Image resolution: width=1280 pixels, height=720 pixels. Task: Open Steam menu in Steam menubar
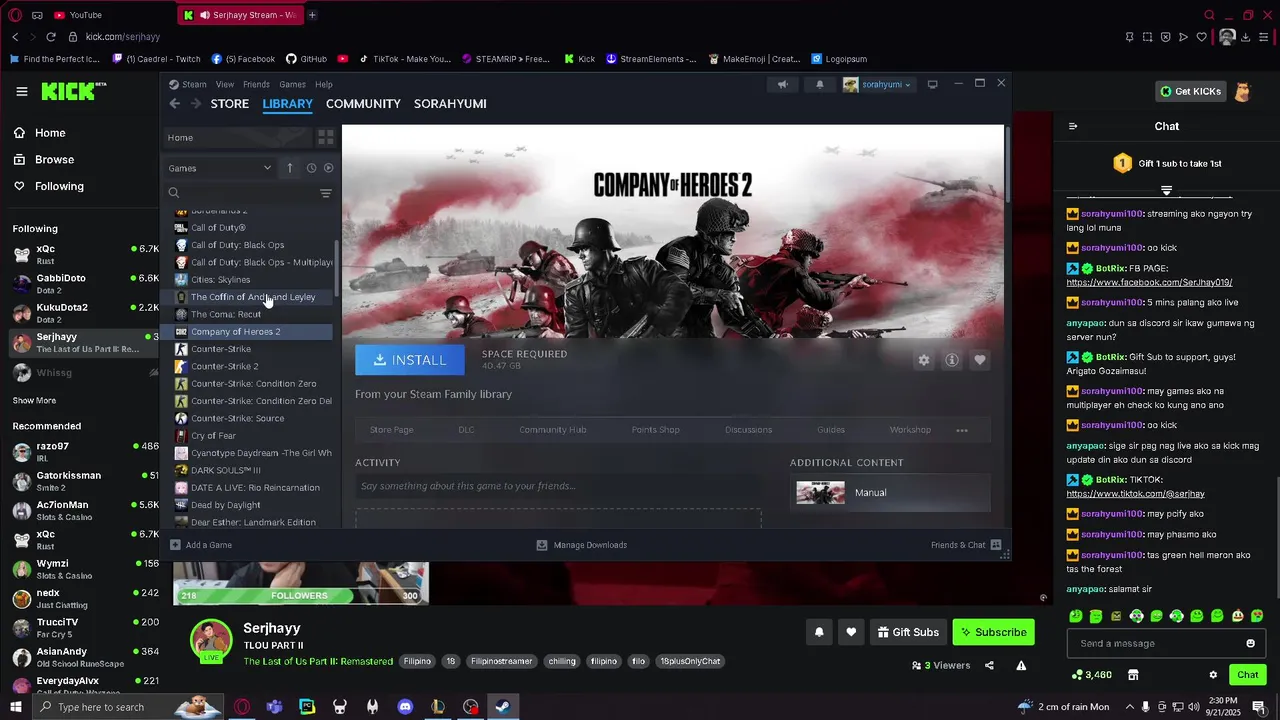188,84
